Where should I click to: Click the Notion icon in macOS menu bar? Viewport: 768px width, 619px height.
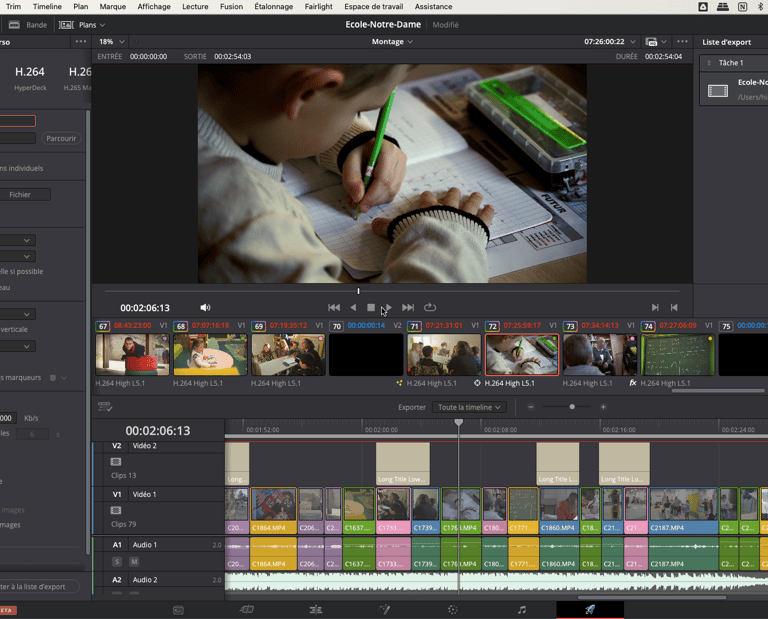pos(743,7)
